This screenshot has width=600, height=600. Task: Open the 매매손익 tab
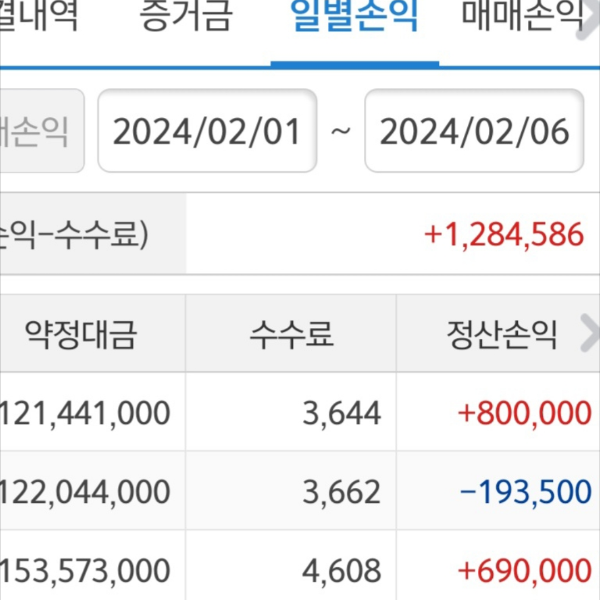[x=521, y=16]
